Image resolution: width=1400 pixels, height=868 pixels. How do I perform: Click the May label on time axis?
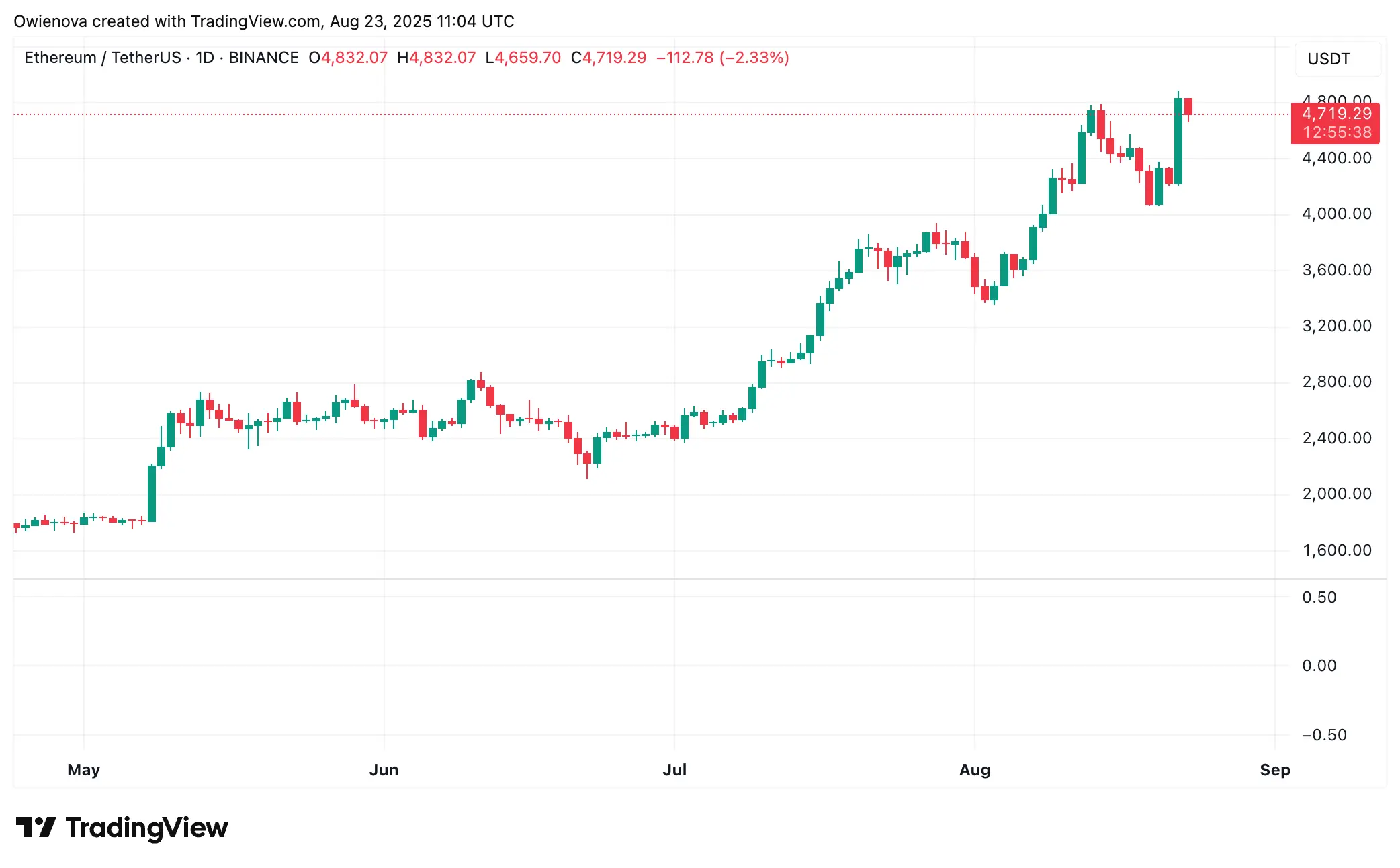click(84, 770)
